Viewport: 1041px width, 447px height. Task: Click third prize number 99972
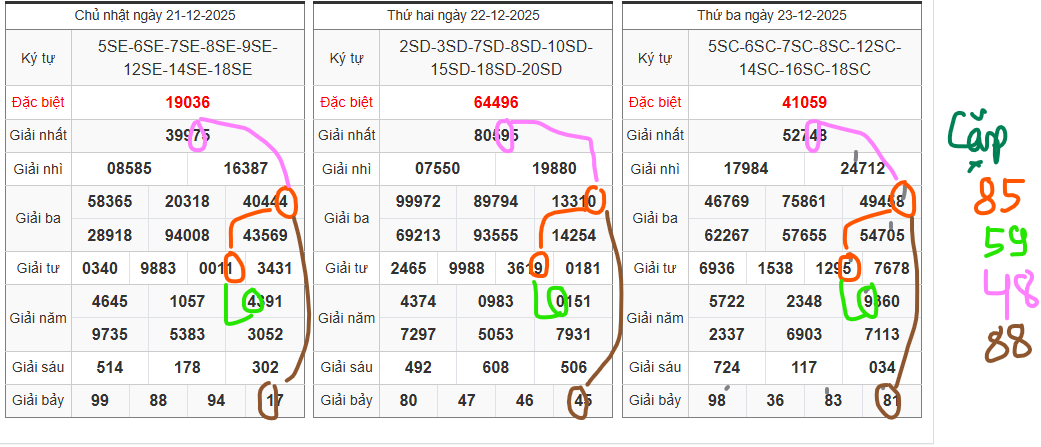coord(418,202)
